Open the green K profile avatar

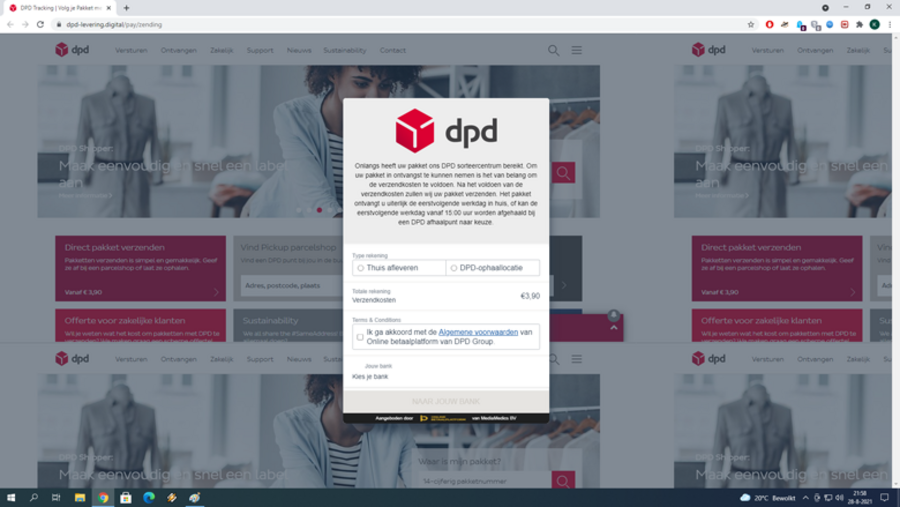875,25
